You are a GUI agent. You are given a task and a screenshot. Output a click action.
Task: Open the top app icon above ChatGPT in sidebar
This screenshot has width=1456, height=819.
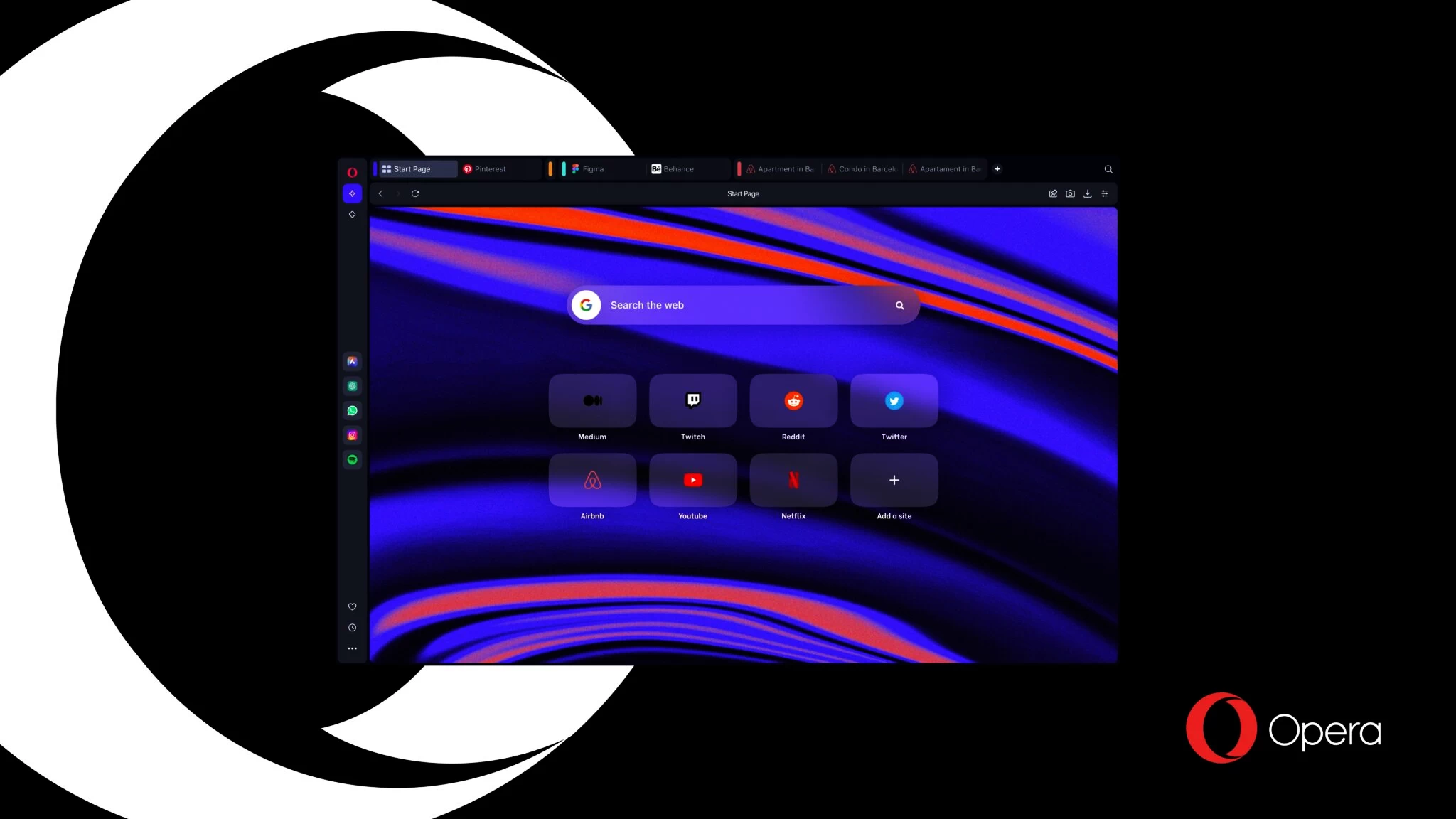point(352,361)
